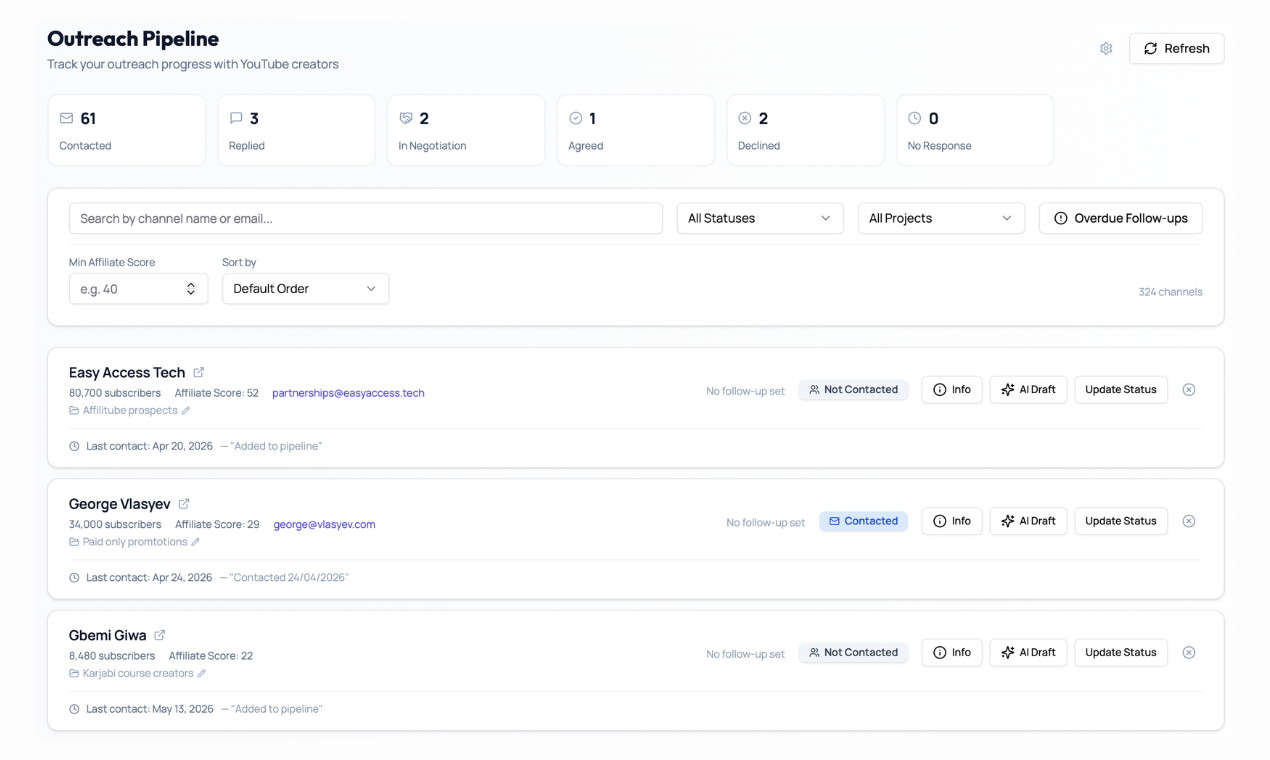Click Easy Access Tech Not Contacted badge
Image resolution: width=1270 pixels, height=760 pixels.
pyautogui.click(x=853, y=389)
